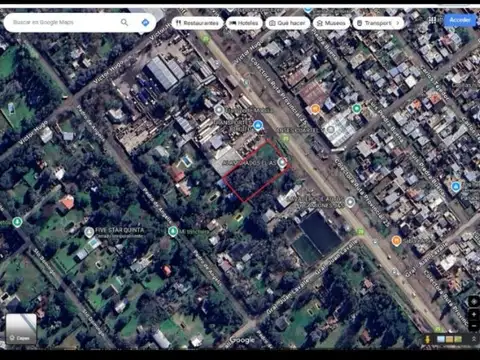The width and height of the screenshot is (480, 360).
Task: Pick the Transporte category chip
Action: (374, 23)
